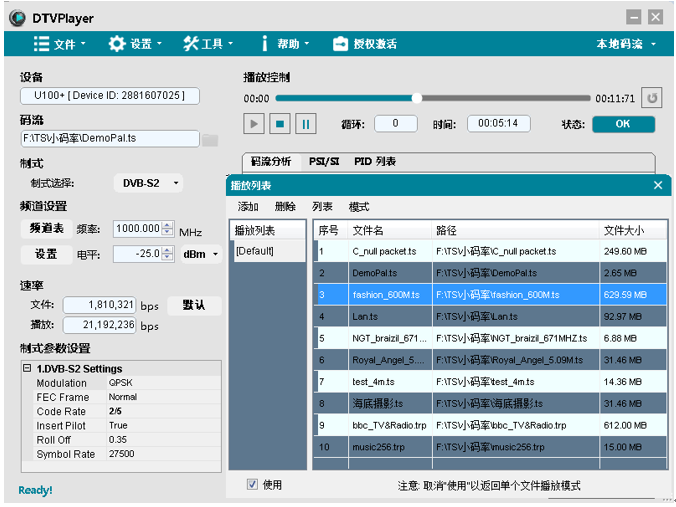Click the pause playback button
Image resolution: width=676 pixels, height=507 pixels.
(306, 124)
